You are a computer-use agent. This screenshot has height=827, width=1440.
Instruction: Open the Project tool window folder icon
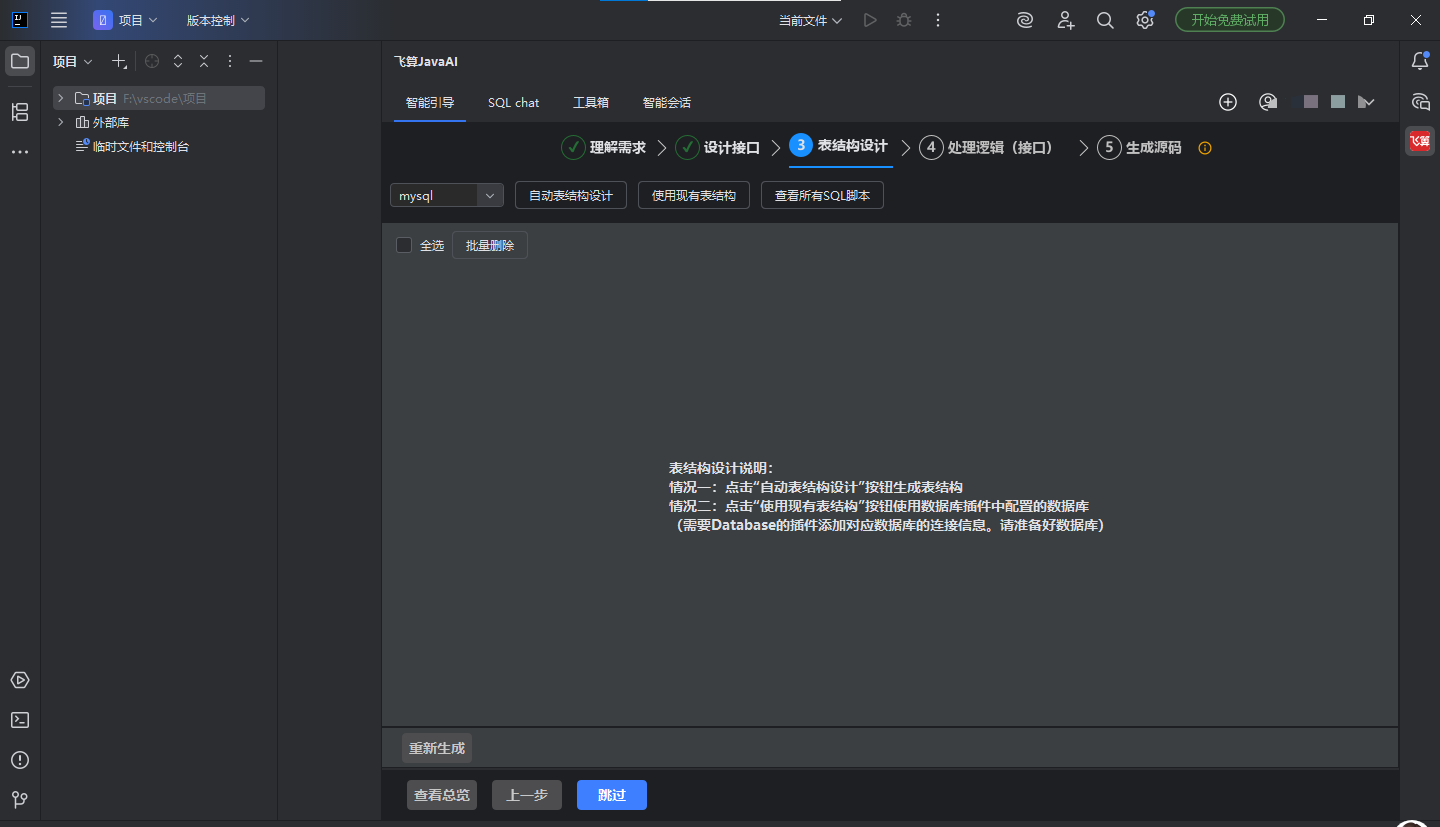(x=19, y=61)
